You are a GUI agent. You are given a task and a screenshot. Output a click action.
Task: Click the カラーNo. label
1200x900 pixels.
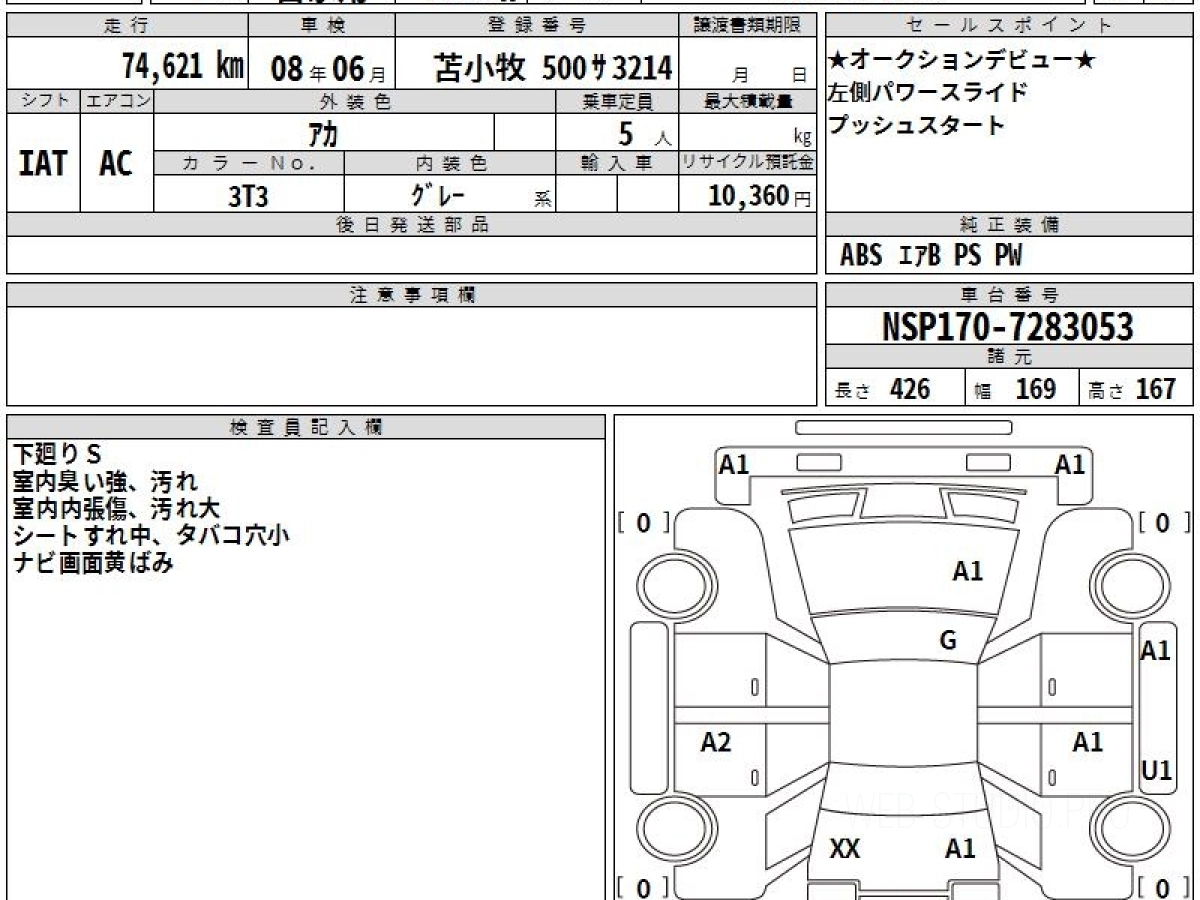(249, 163)
